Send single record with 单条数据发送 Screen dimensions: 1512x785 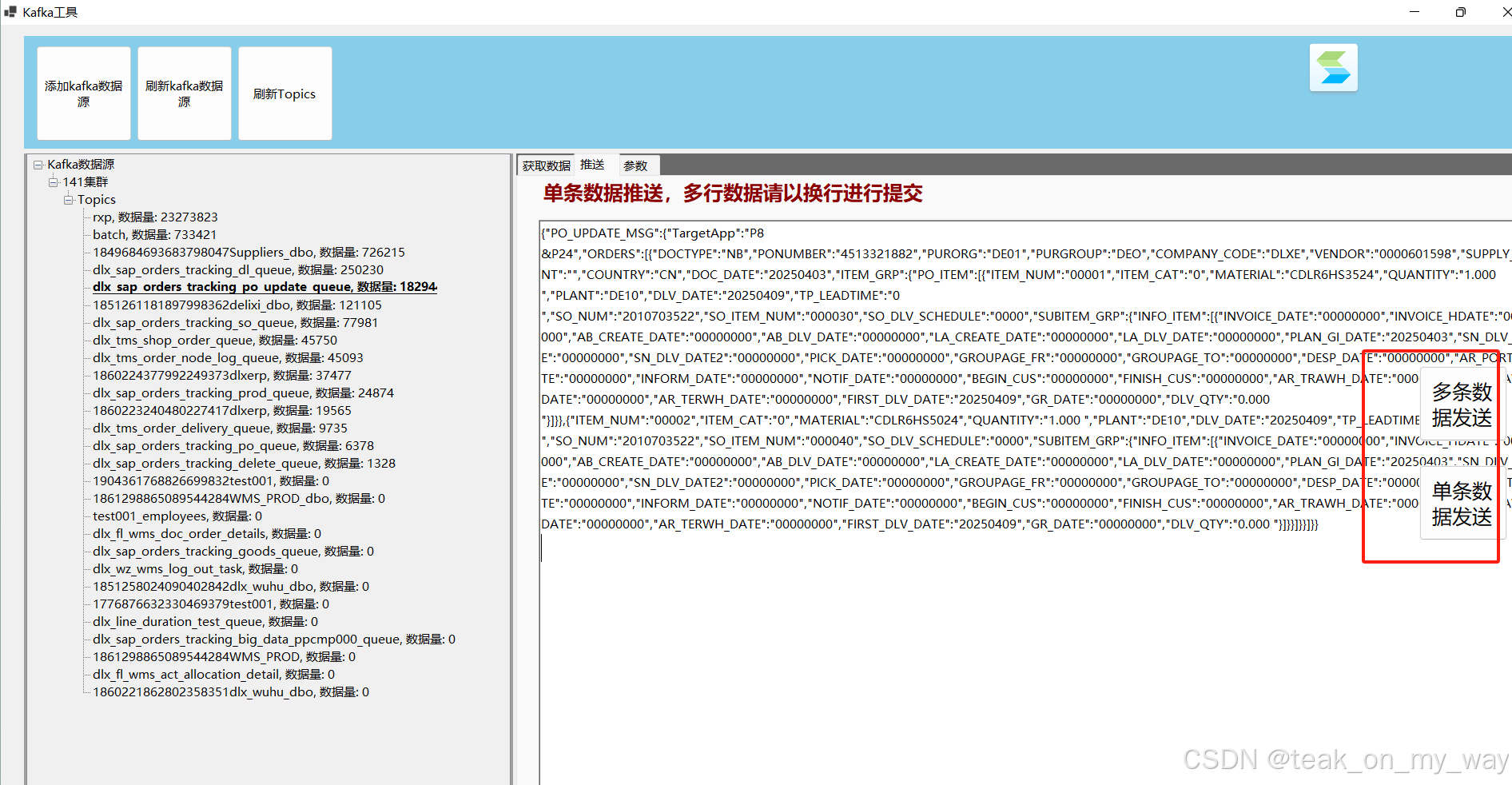coord(1461,504)
